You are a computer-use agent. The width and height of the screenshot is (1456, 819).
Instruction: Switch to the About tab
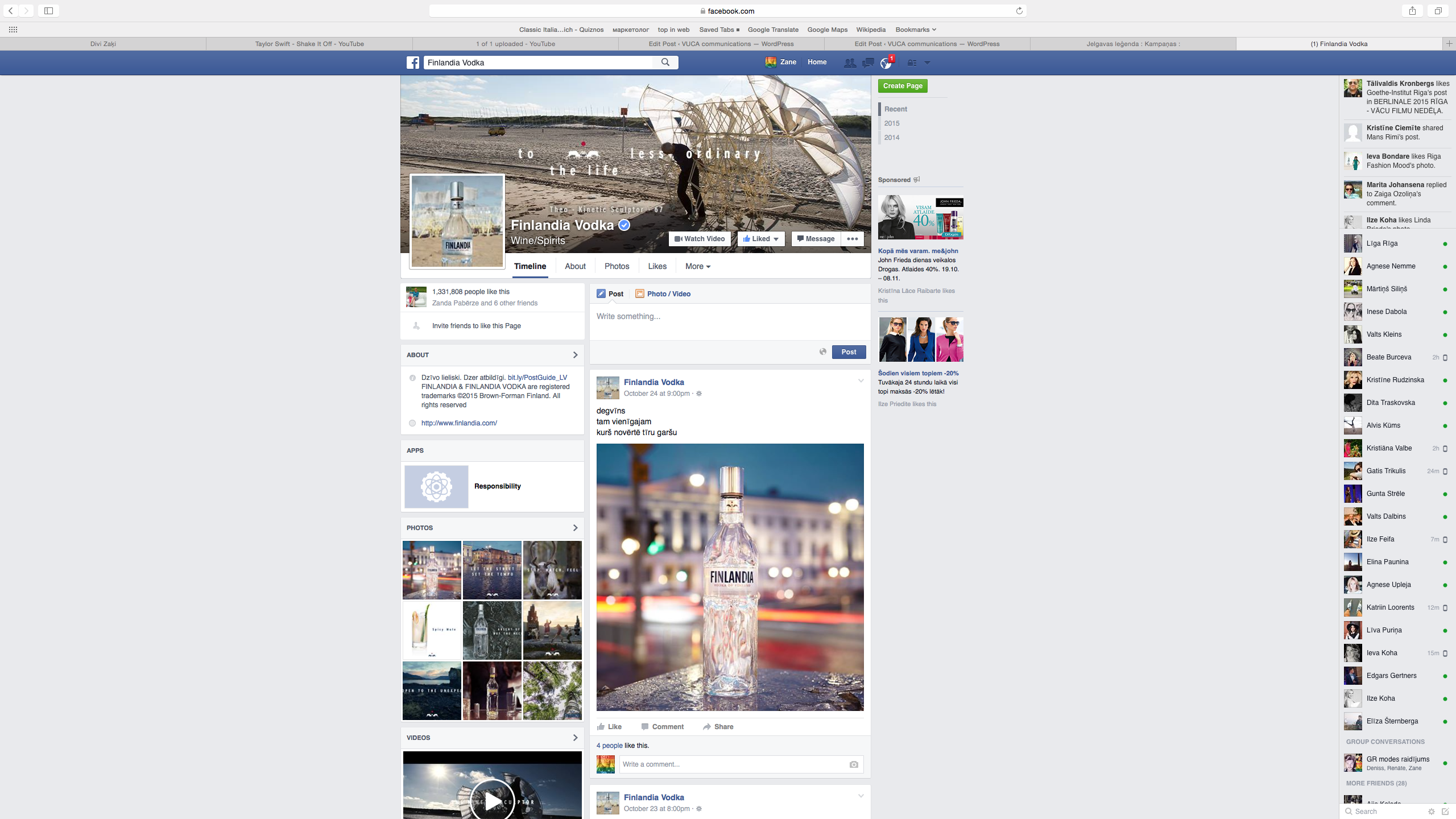pos(575,266)
